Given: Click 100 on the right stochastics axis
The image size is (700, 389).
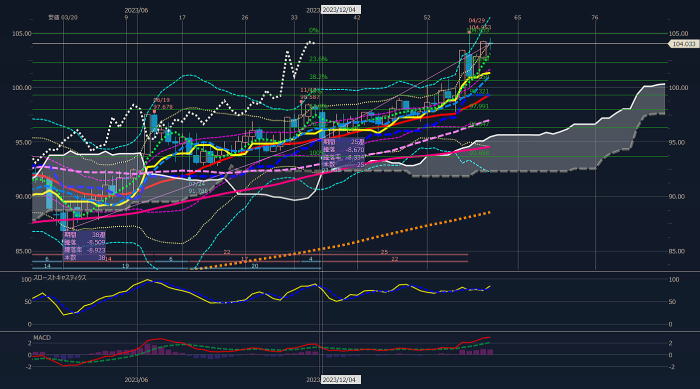Looking at the screenshot, I should tap(673, 280).
